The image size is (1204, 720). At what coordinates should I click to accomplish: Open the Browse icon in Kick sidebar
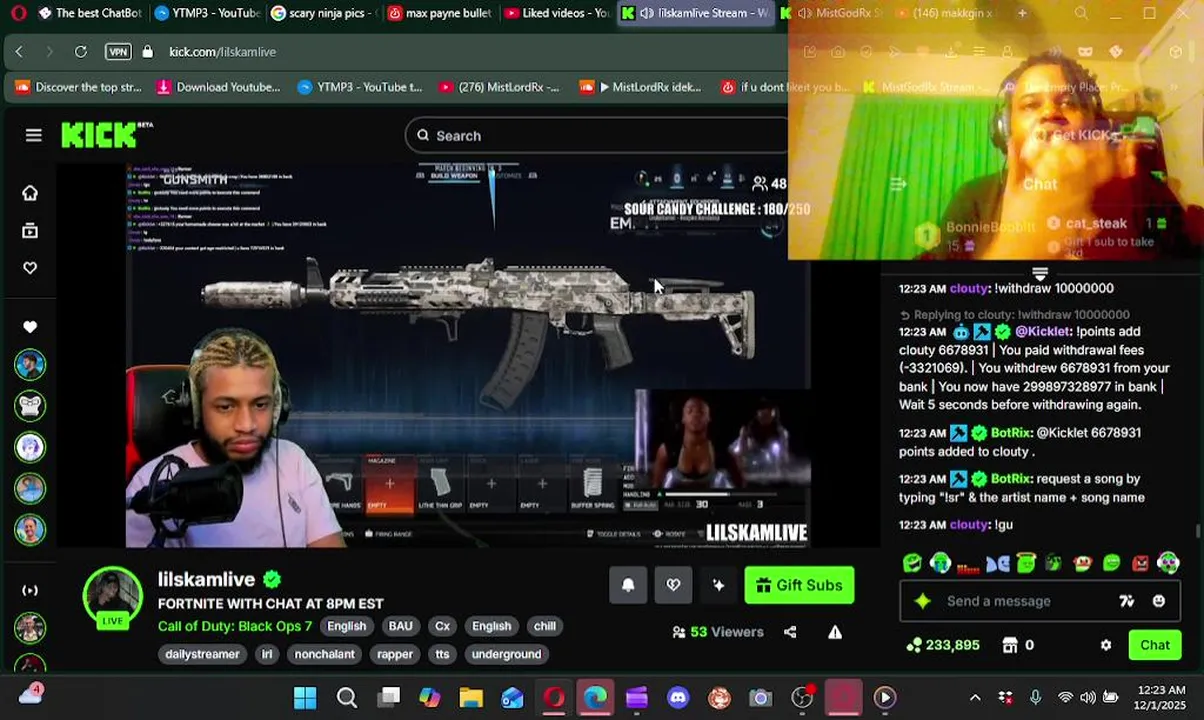pyautogui.click(x=30, y=231)
